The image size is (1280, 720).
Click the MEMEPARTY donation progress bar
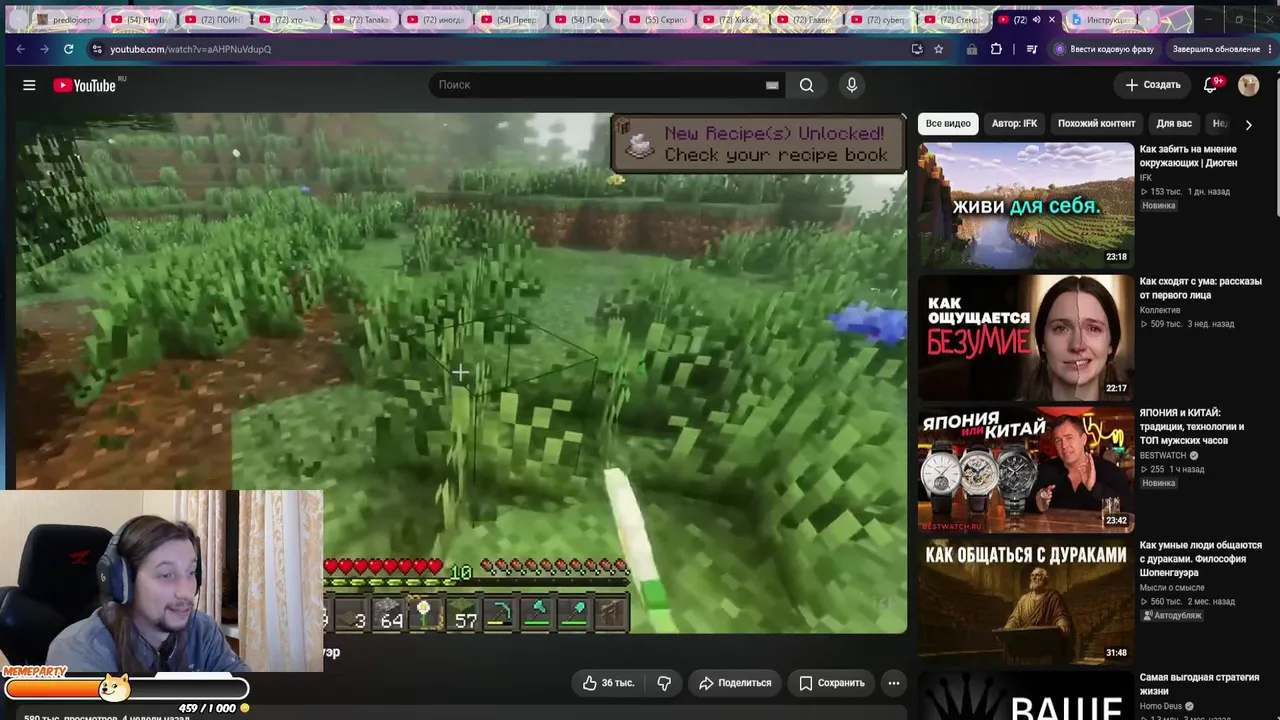point(127,689)
